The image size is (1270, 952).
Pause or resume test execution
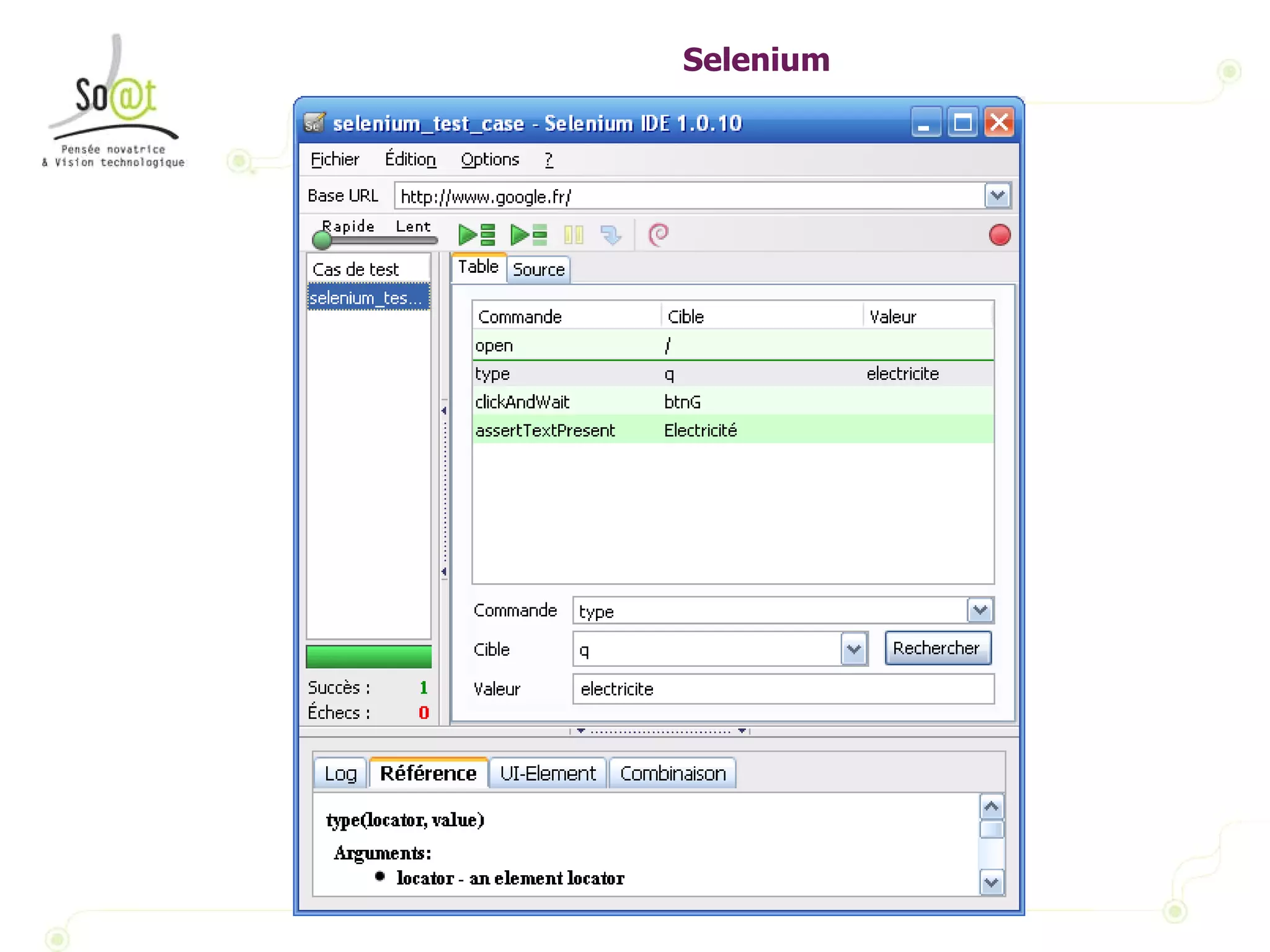pos(574,235)
